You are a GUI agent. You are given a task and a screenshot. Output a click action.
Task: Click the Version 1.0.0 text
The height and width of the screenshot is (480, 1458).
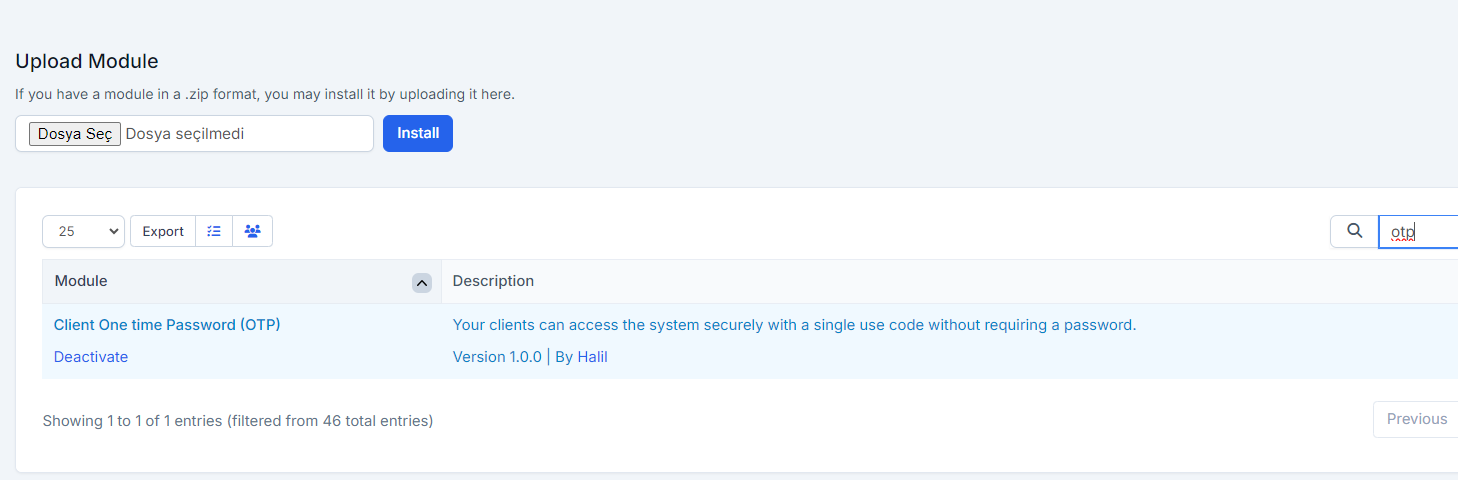tap(497, 357)
